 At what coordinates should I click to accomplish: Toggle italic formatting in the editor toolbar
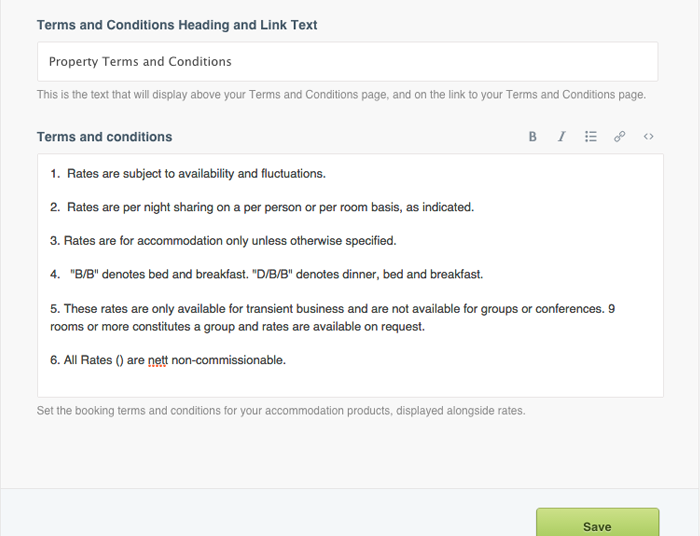(562, 137)
